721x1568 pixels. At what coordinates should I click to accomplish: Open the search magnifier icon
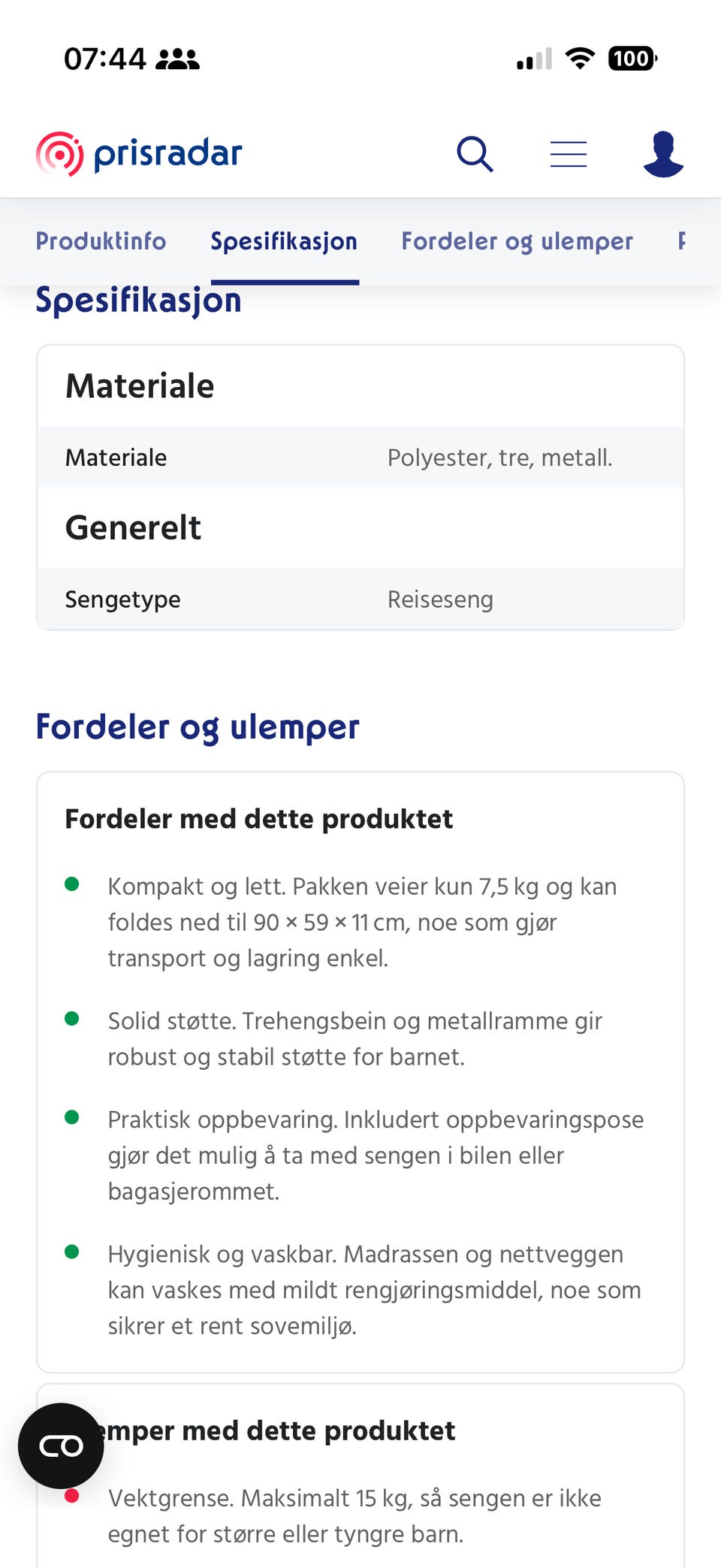click(475, 154)
